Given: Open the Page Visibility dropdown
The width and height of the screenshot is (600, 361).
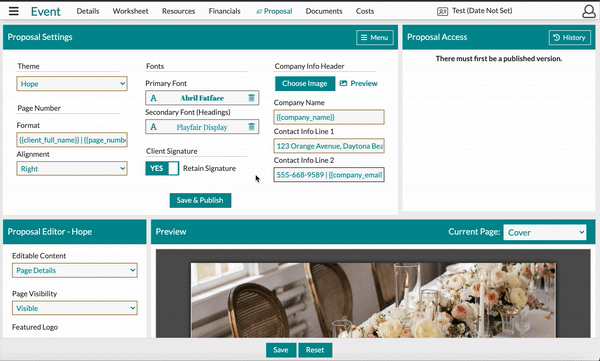Looking at the screenshot, I should point(75,308).
